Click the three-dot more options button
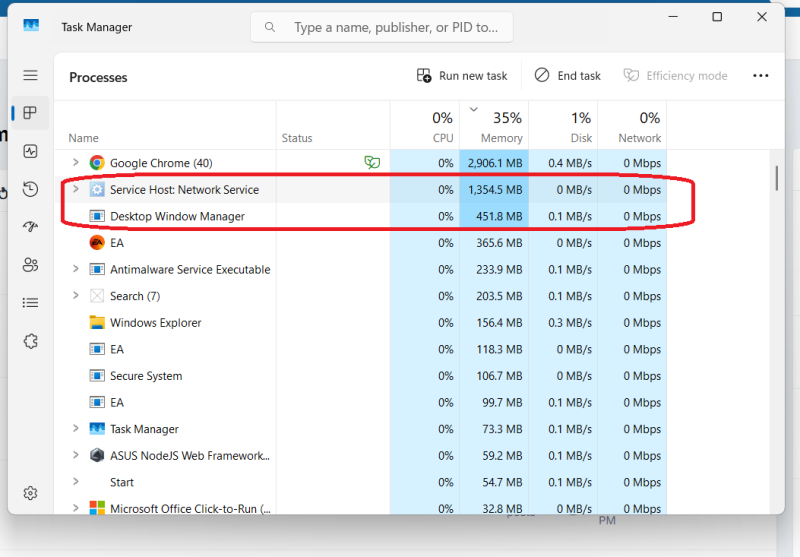Image resolution: width=800 pixels, height=557 pixels. (760, 76)
